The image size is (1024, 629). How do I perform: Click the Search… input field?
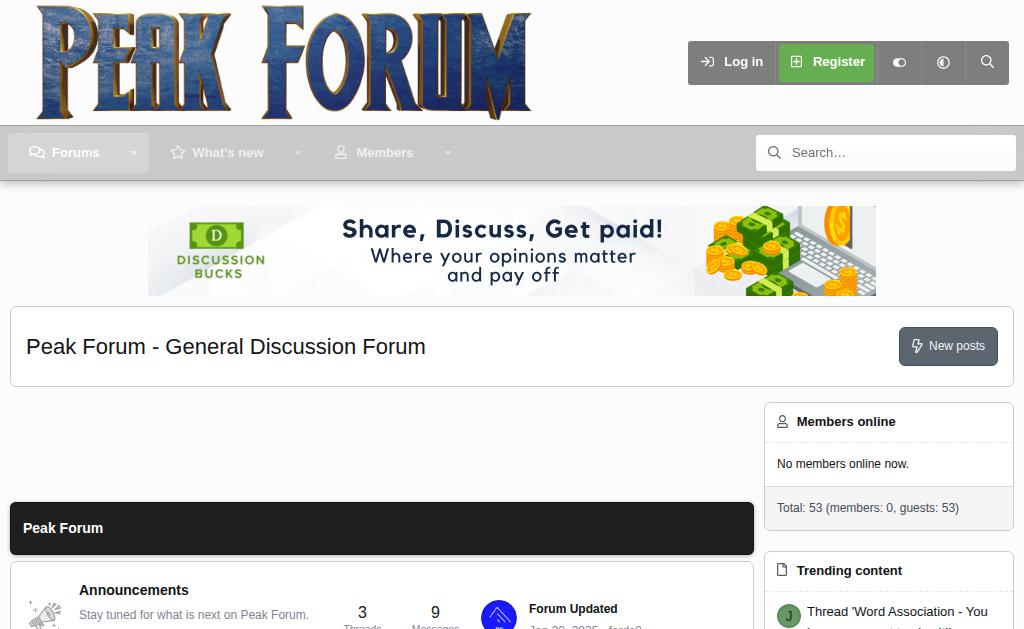tap(886, 153)
